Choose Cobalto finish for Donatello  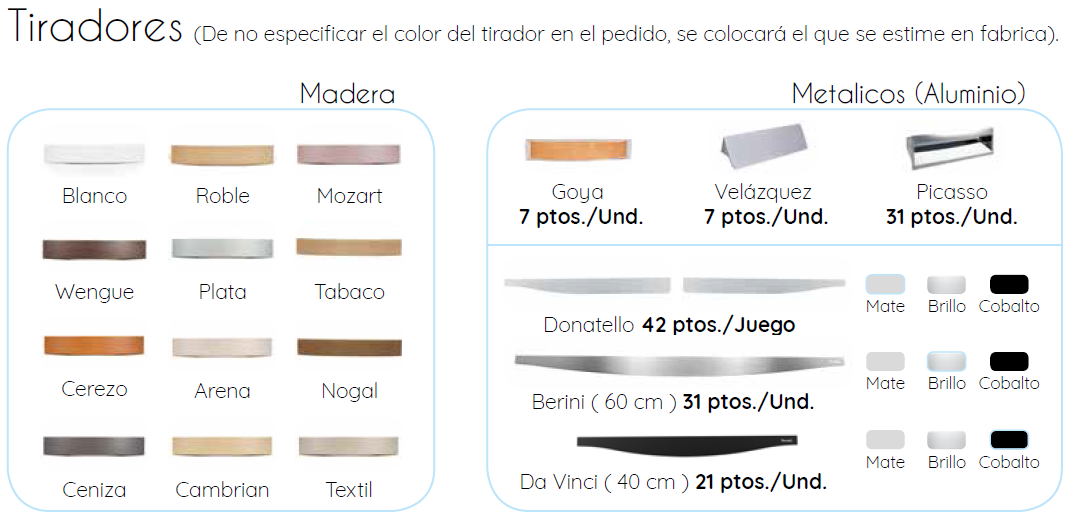1009,285
